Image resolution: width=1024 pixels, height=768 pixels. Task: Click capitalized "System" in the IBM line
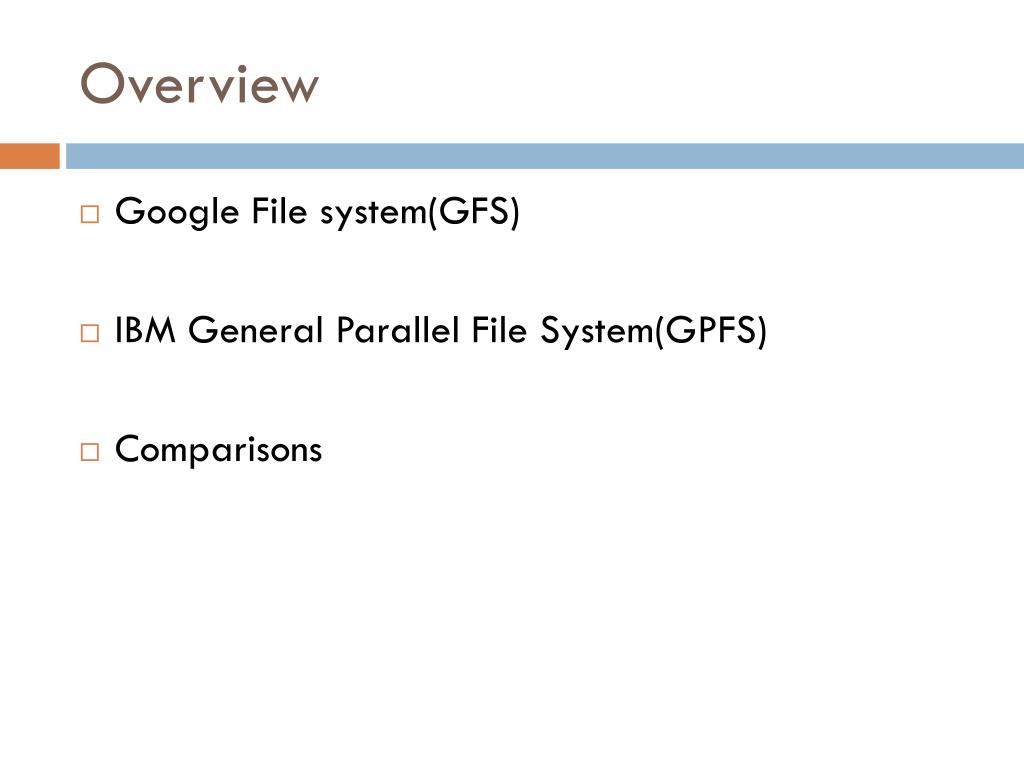coord(597,332)
